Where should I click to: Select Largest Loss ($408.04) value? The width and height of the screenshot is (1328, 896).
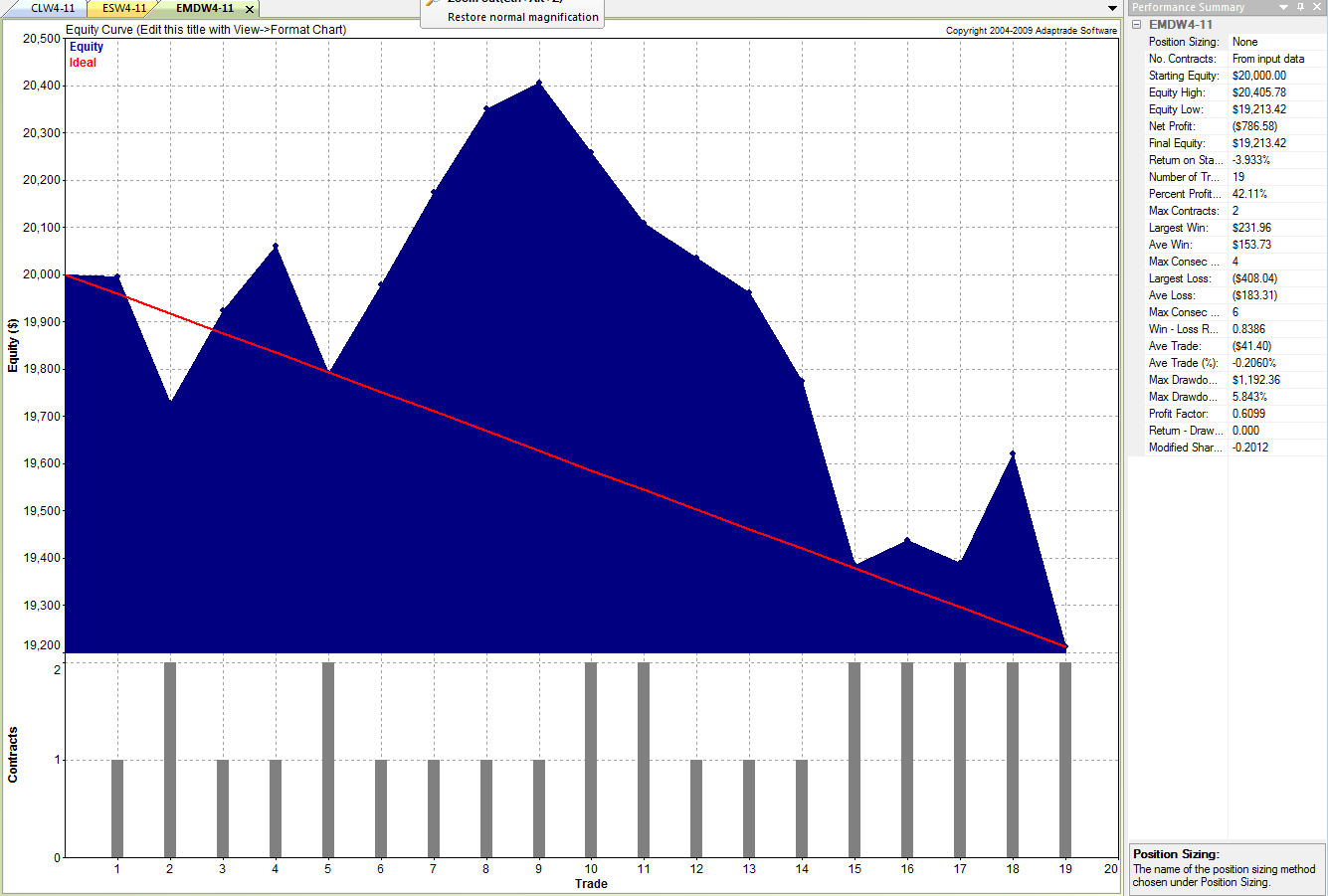tap(1254, 278)
